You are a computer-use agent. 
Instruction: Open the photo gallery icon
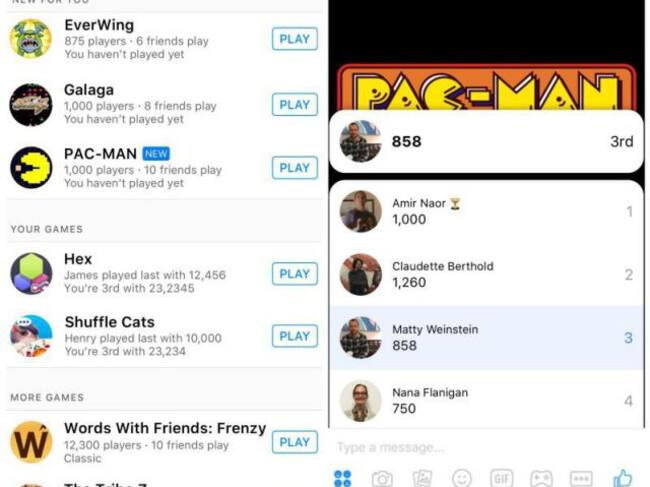click(x=422, y=478)
